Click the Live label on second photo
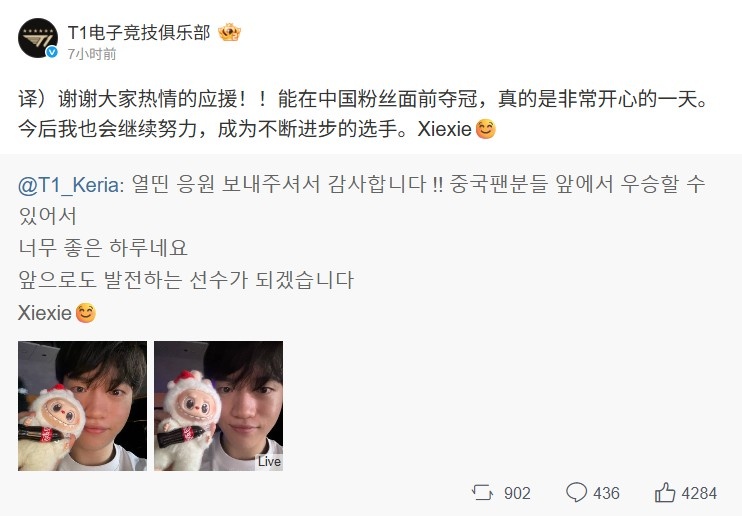Screen dimensions: 742x516 [269, 461]
